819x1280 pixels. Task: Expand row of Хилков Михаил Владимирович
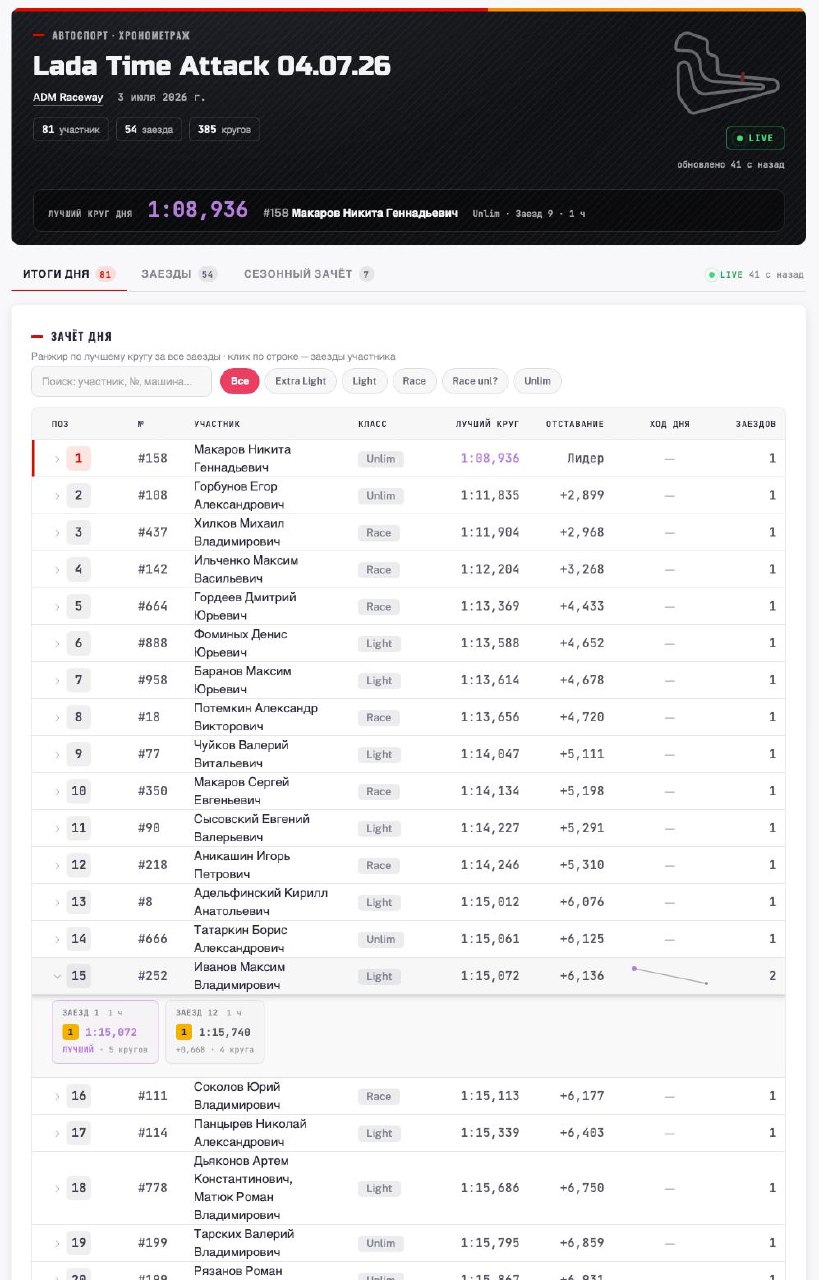point(57,533)
